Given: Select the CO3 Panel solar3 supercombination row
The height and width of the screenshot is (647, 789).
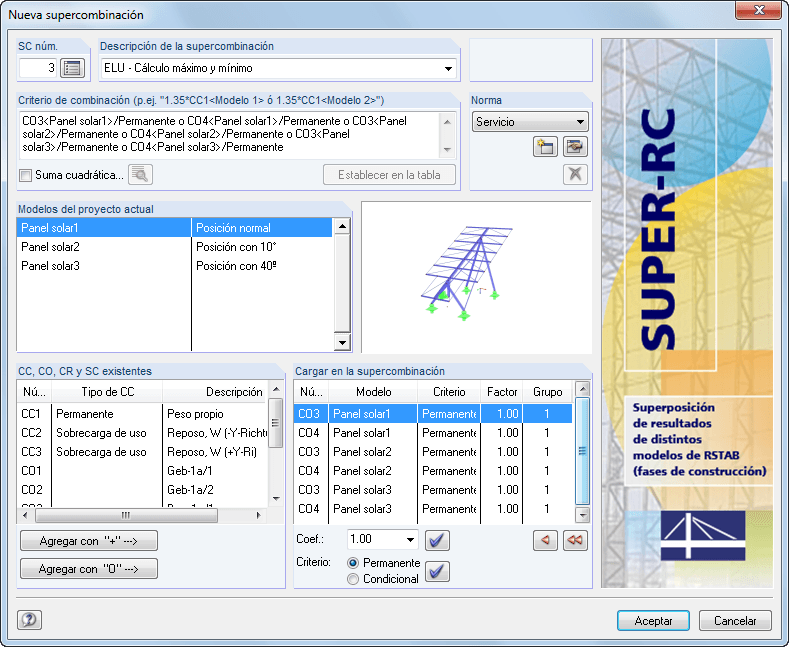Looking at the screenshot, I should (x=433, y=490).
